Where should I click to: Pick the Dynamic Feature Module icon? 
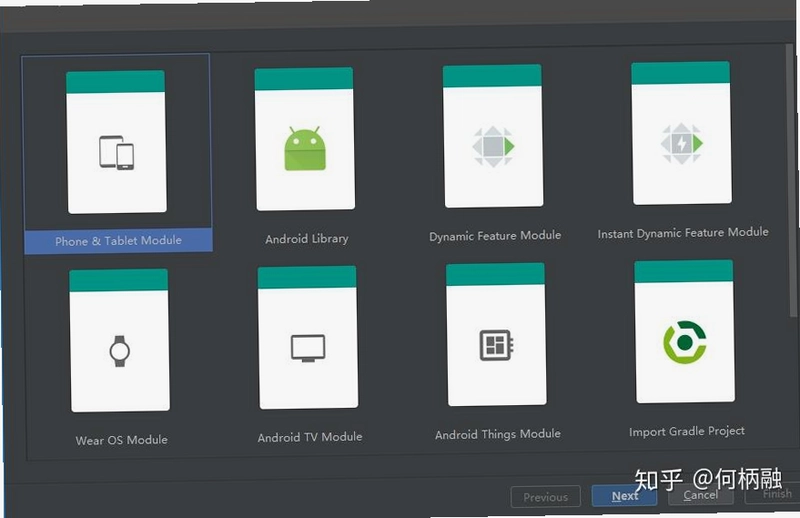[x=493, y=146]
